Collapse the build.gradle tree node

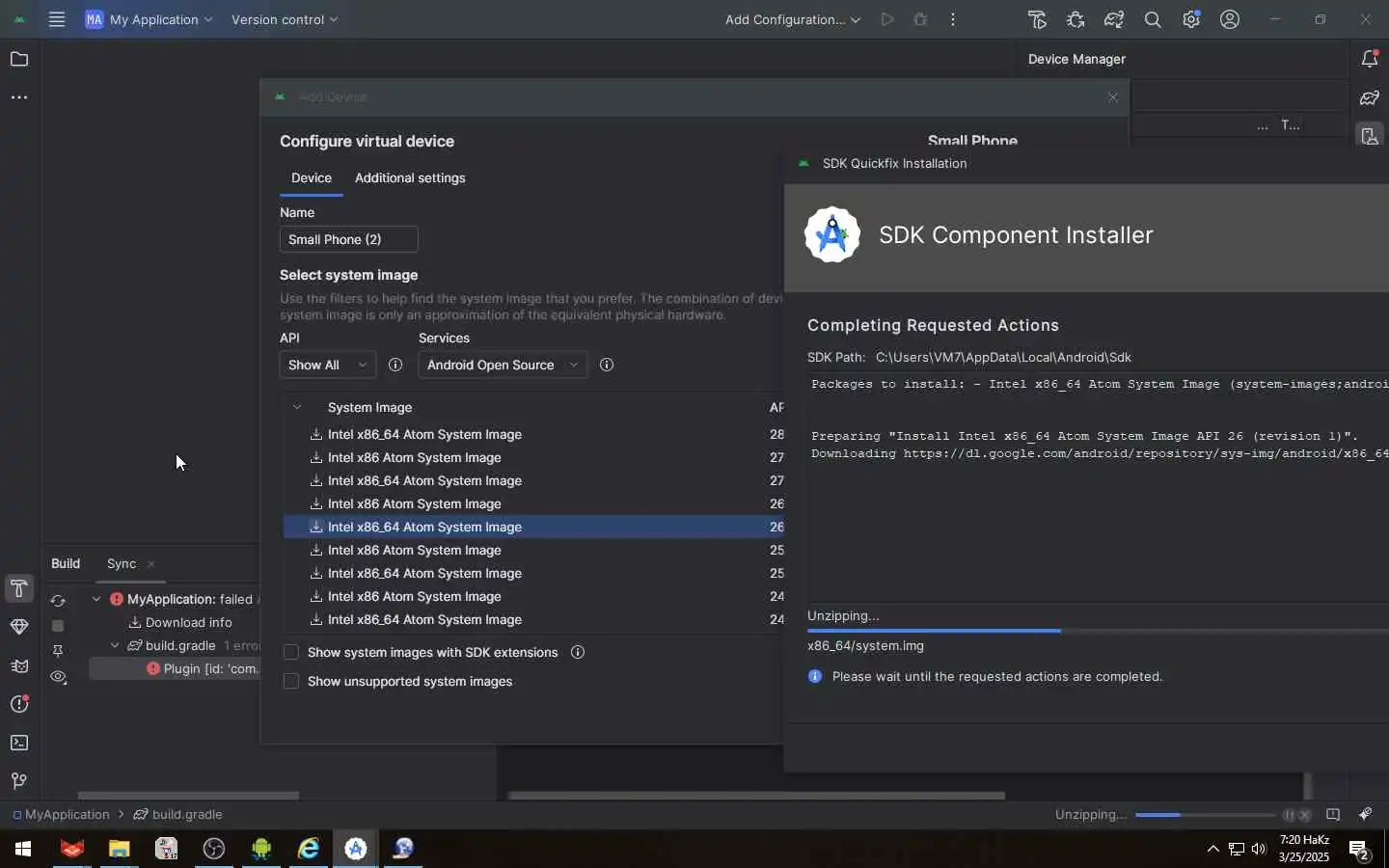click(x=115, y=645)
